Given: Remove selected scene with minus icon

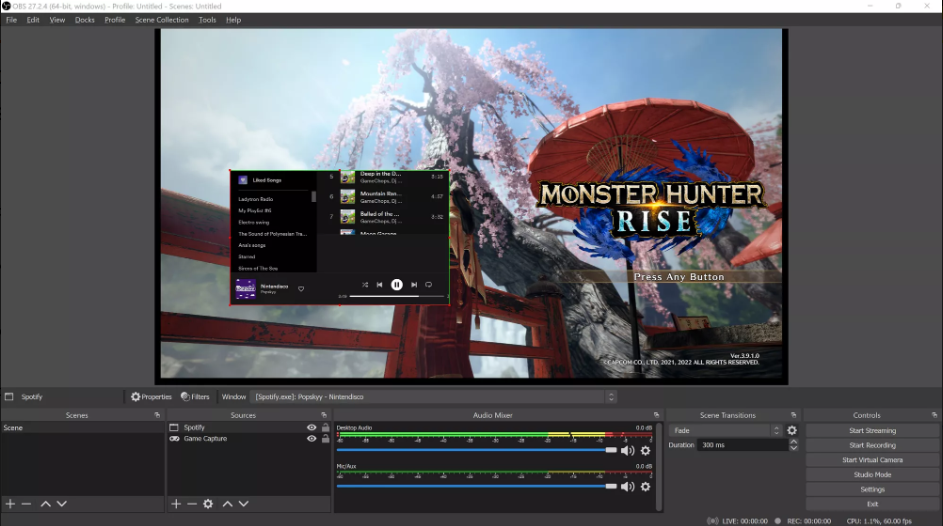Looking at the screenshot, I should 26,504.
